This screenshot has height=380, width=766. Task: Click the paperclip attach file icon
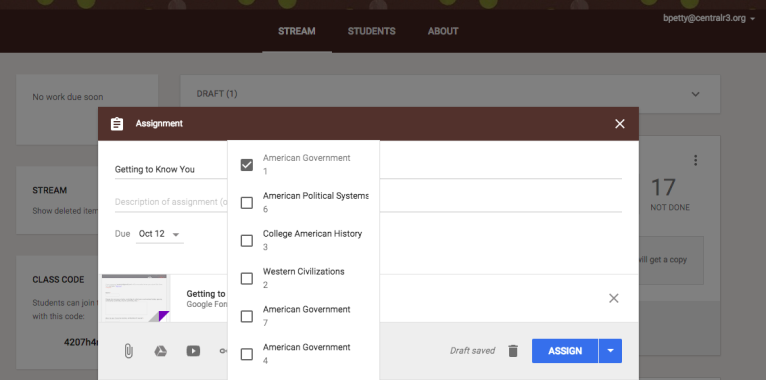pos(128,351)
